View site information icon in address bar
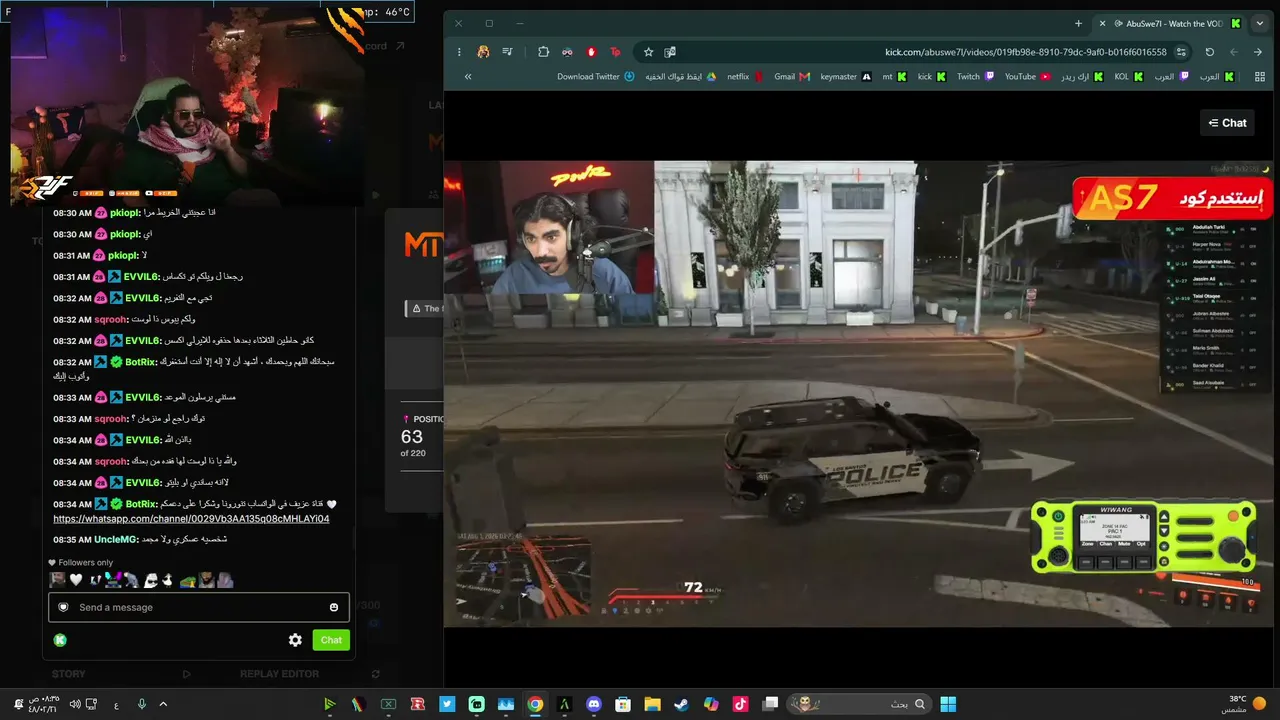 point(1181,52)
